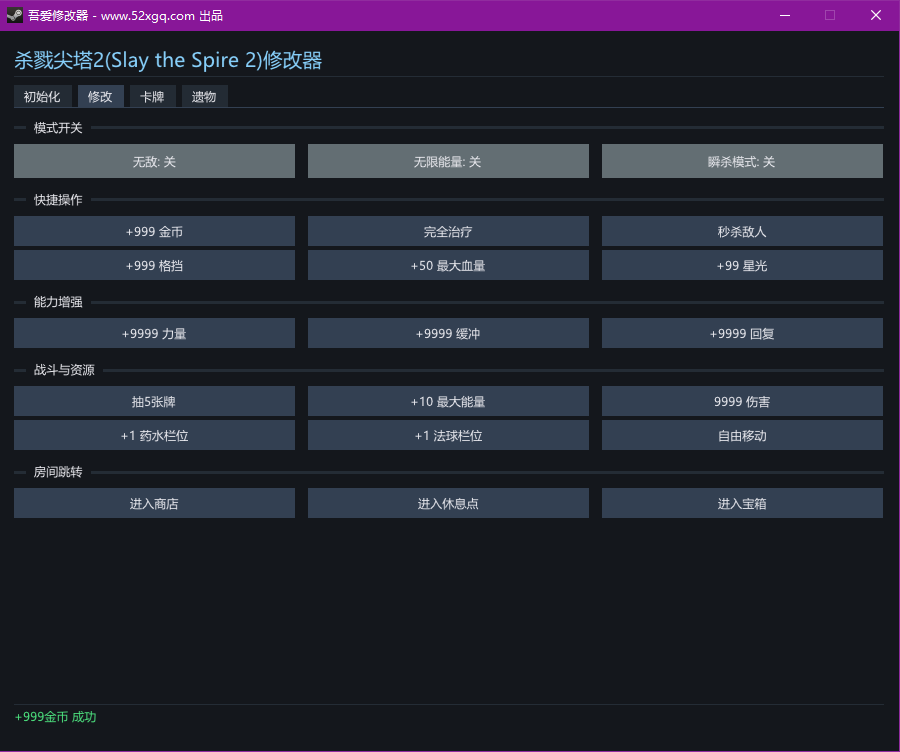Enable the 无限能量 toggle
This screenshot has height=752, width=900.
tap(447, 161)
